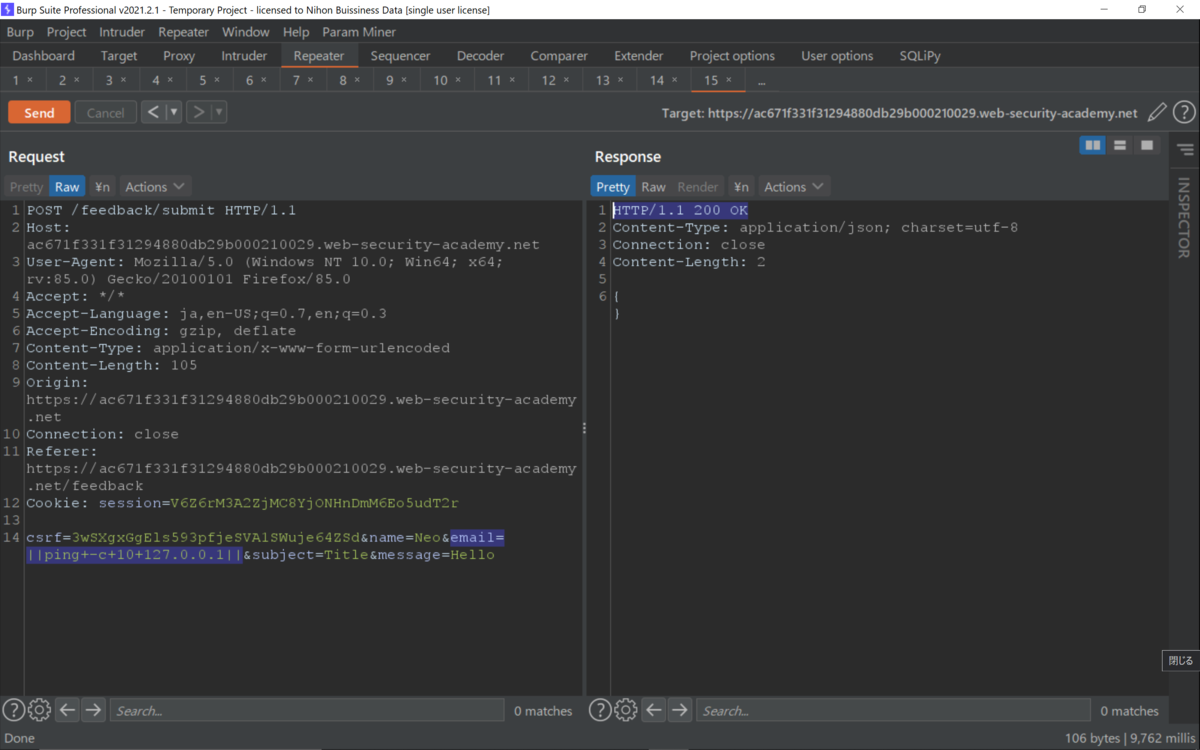Image resolution: width=1200 pixels, height=750 pixels.
Task: Switch to the Dashboard tab
Action: pos(44,56)
